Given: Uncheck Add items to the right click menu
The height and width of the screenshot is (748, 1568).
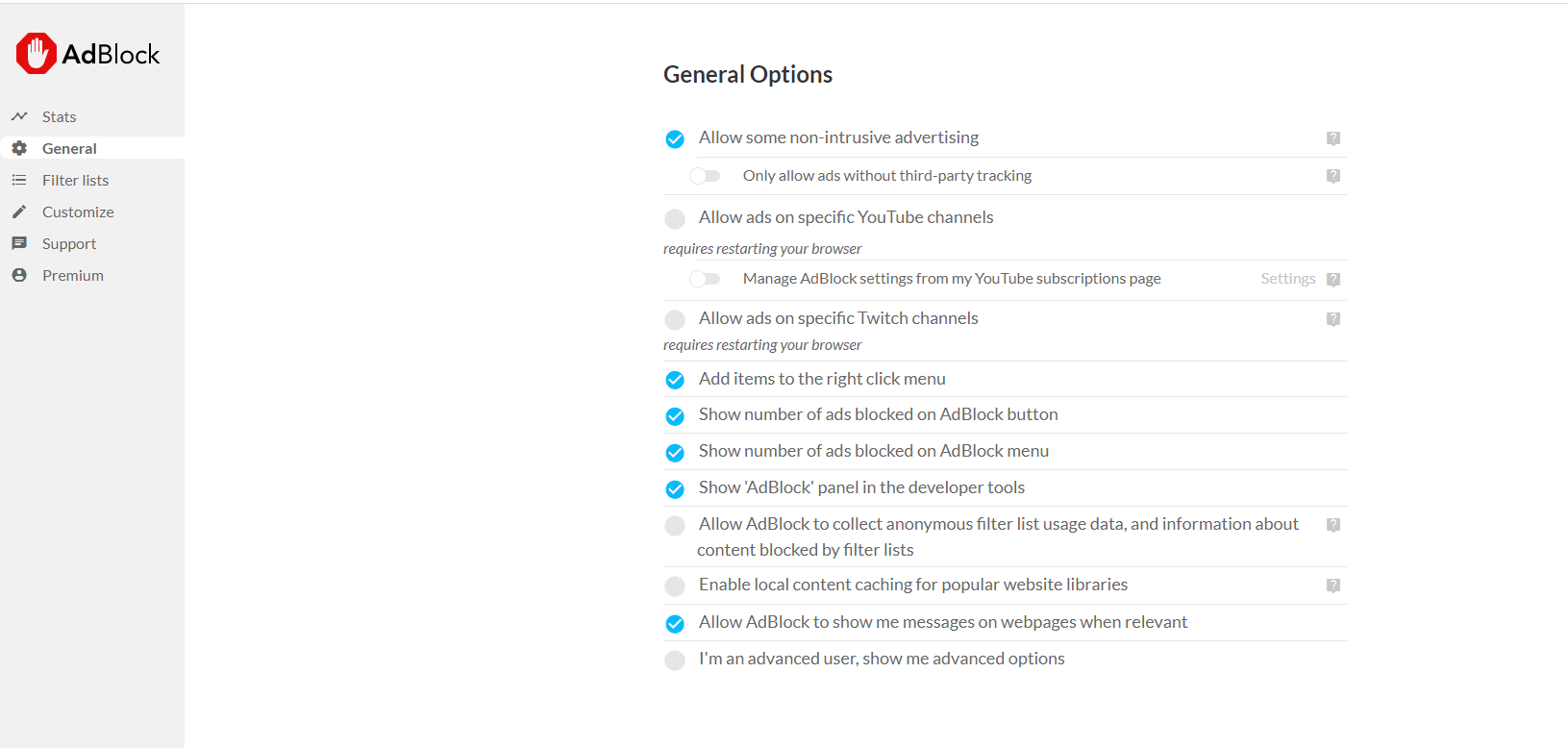Looking at the screenshot, I should [x=675, y=380].
